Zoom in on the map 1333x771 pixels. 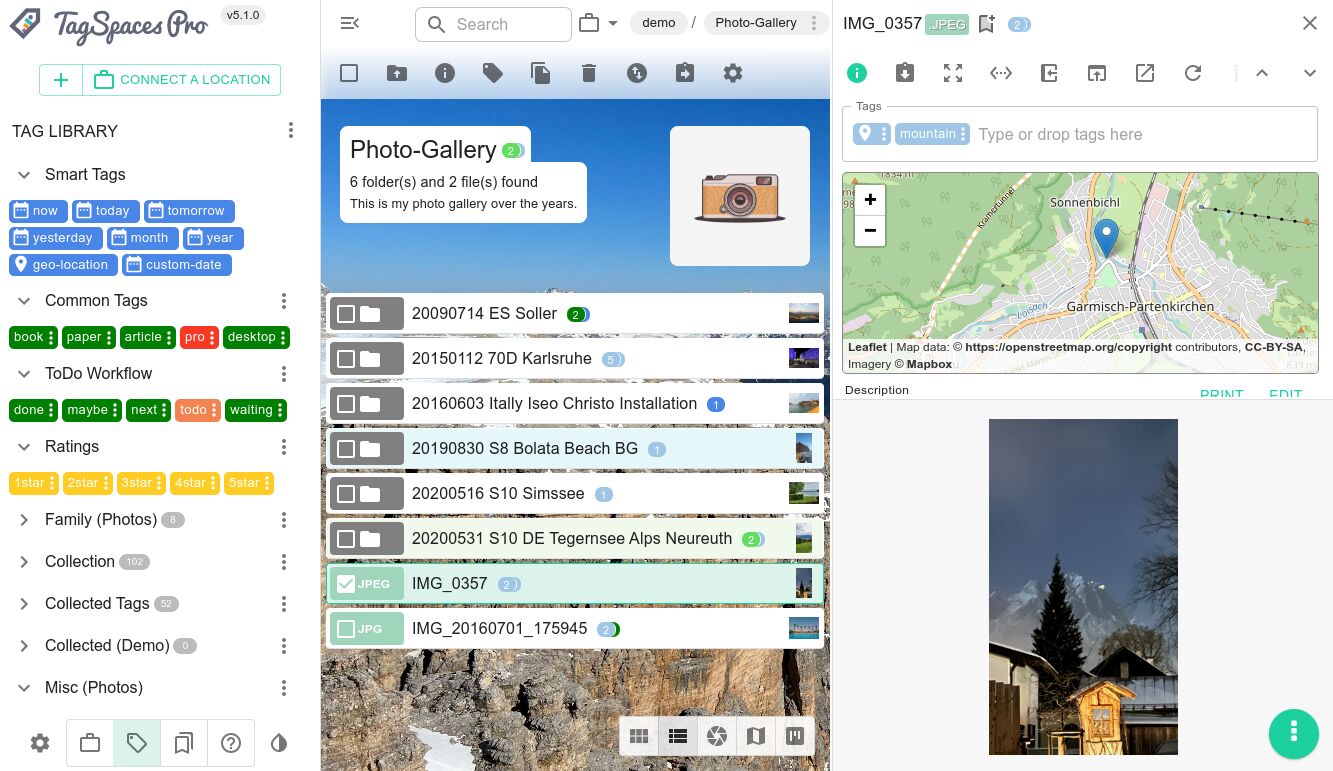point(870,200)
